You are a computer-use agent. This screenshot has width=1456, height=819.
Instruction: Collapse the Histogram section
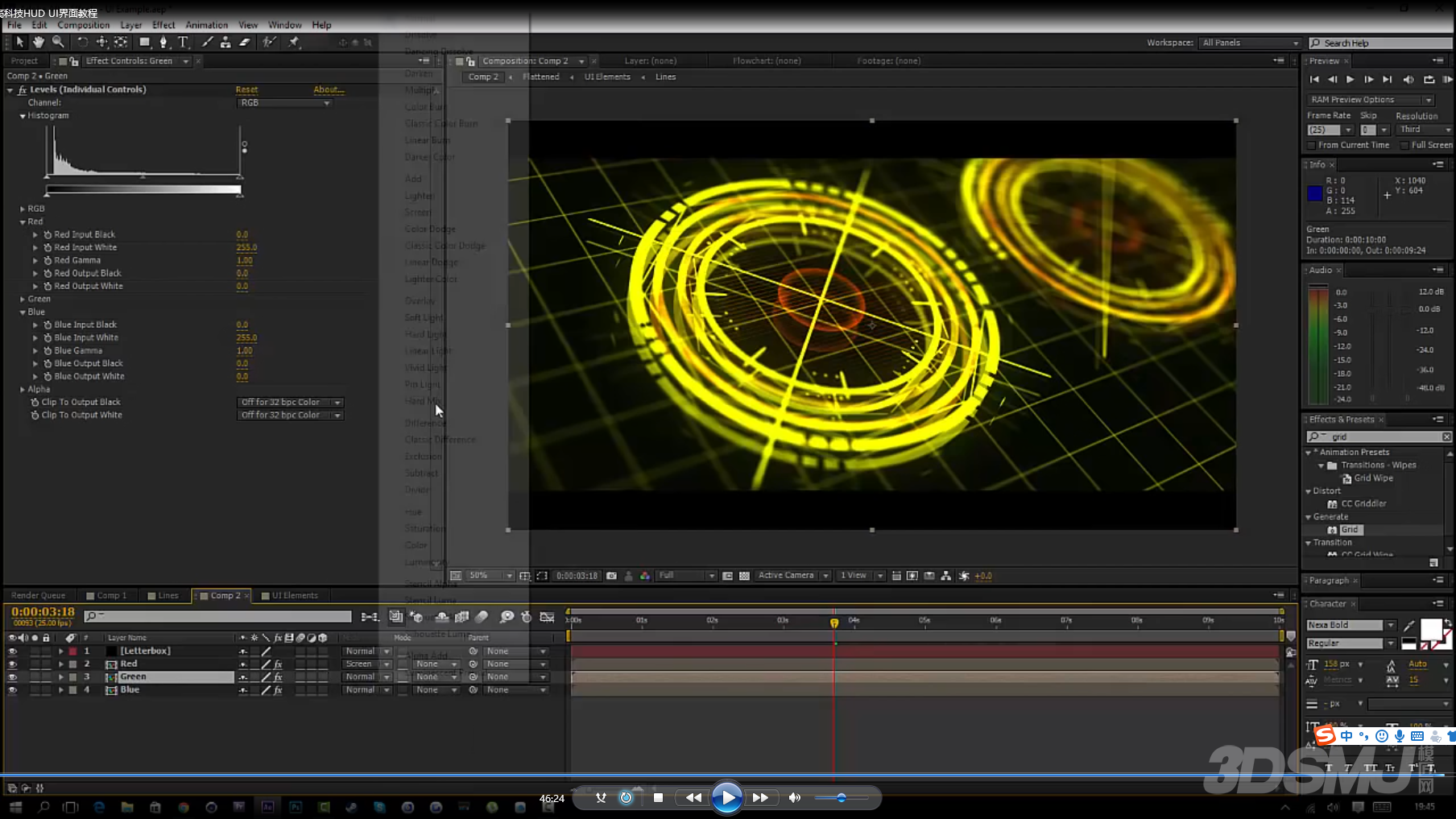[23, 116]
